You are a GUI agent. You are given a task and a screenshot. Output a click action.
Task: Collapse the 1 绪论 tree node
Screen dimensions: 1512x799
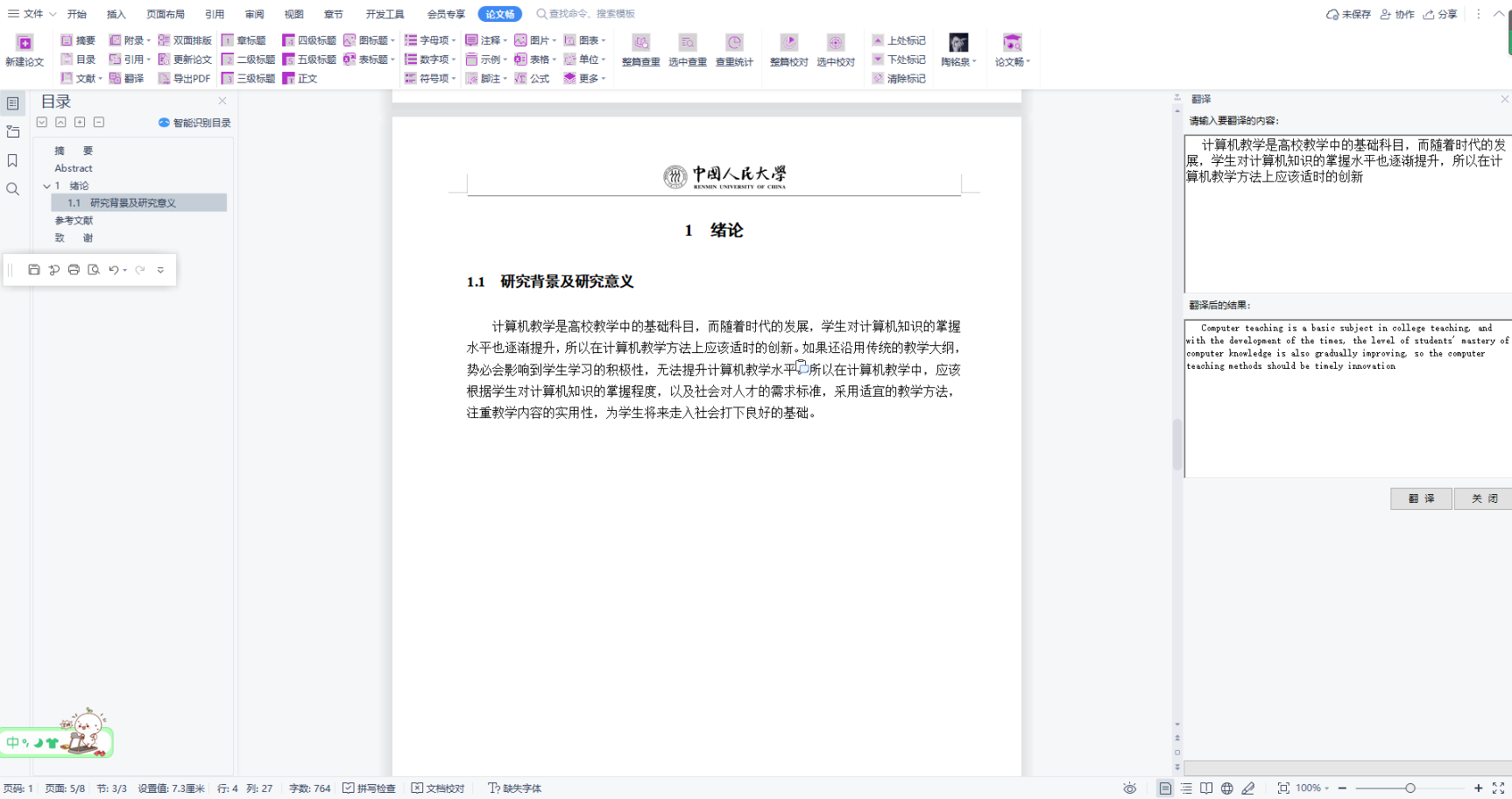click(46, 186)
